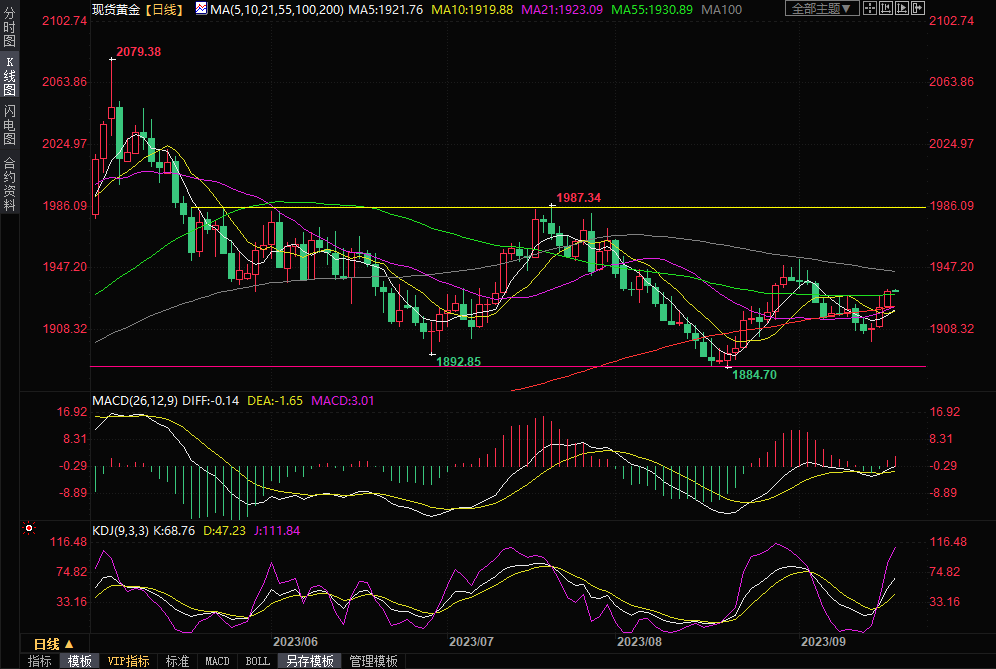This screenshot has height=669, width=996.
Task: Open the 全部主题 theme dropdown
Action: coord(822,9)
